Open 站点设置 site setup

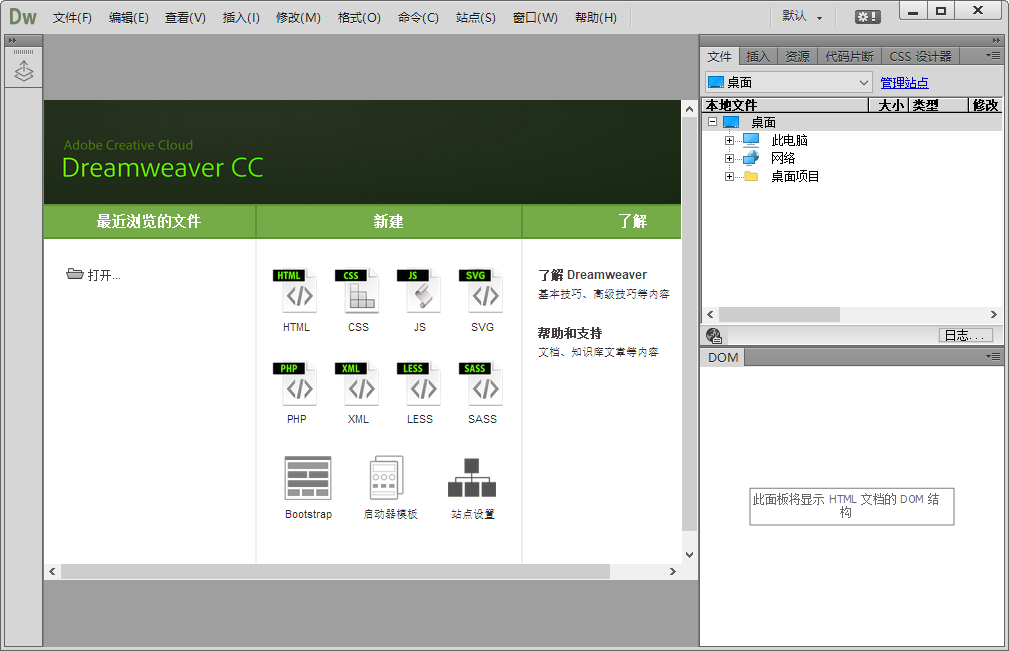click(x=472, y=478)
